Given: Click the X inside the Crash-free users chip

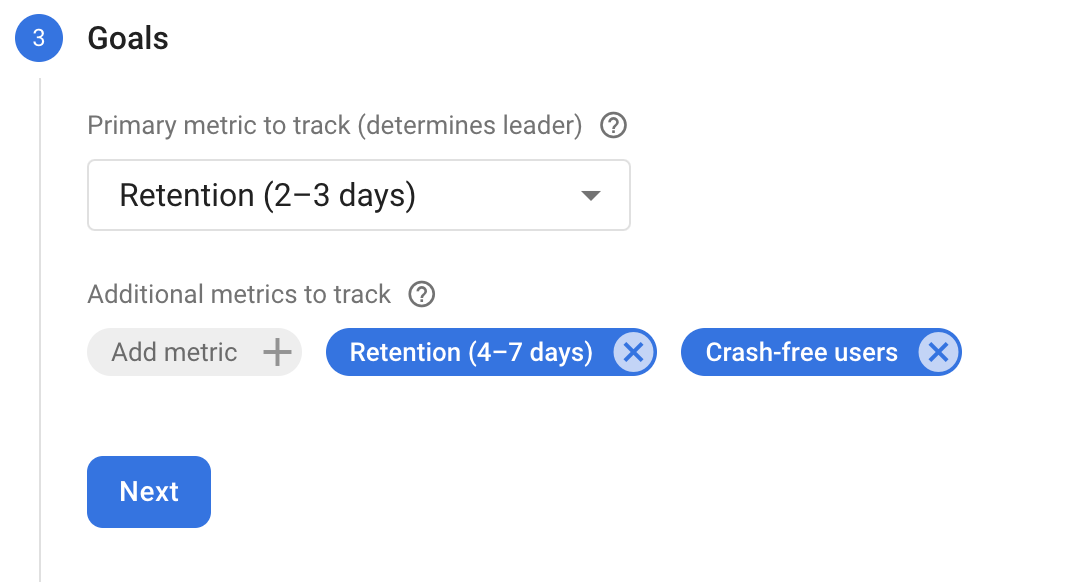Looking at the screenshot, I should pos(938,352).
